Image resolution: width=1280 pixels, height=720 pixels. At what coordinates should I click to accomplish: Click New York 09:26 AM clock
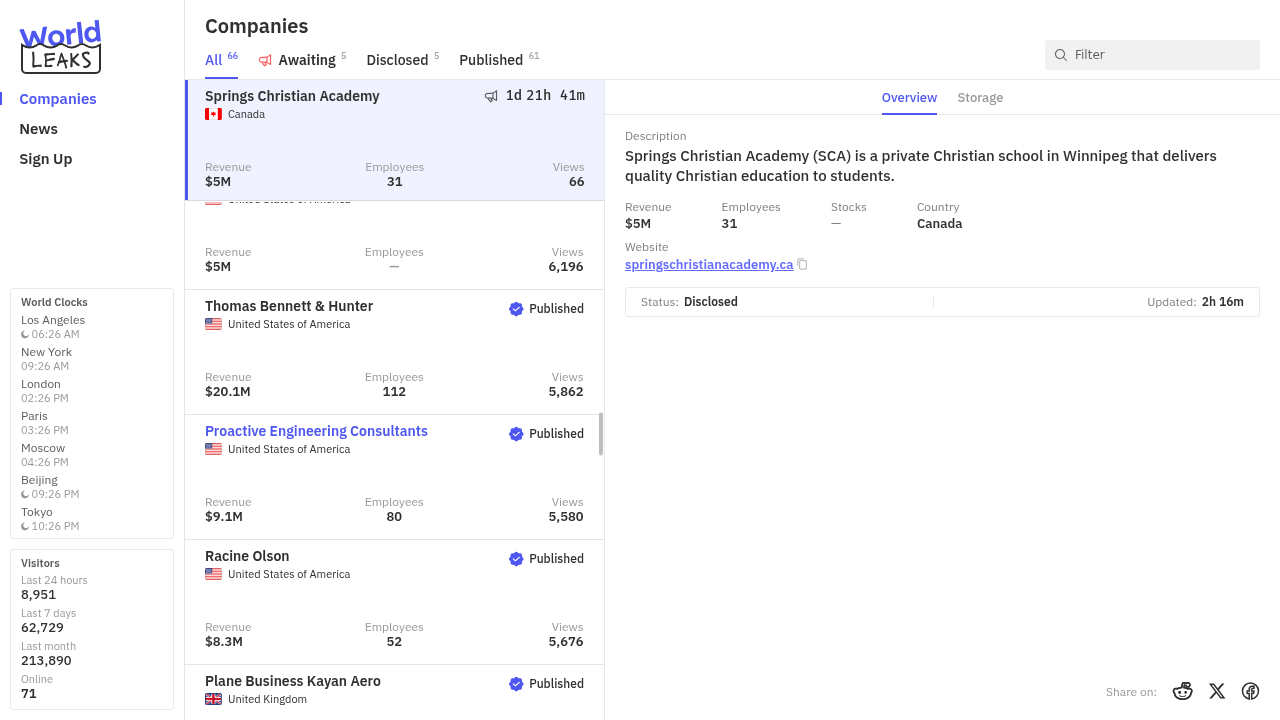(x=47, y=359)
